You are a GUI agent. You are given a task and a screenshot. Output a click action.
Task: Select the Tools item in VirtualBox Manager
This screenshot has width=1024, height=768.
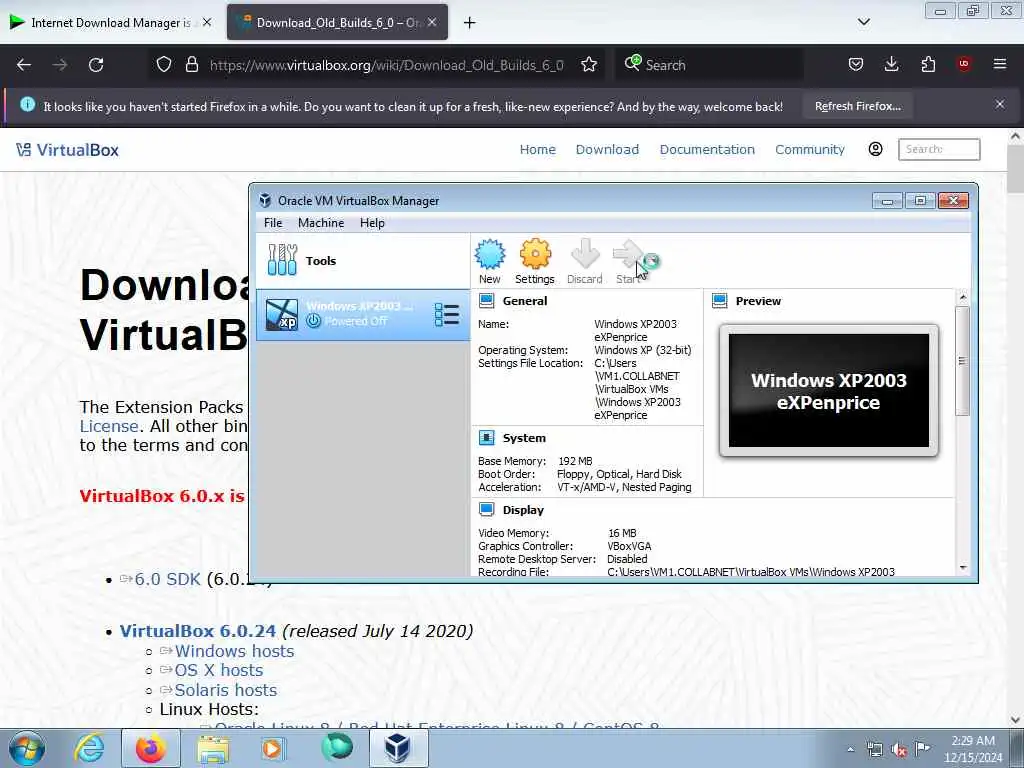[362, 261]
